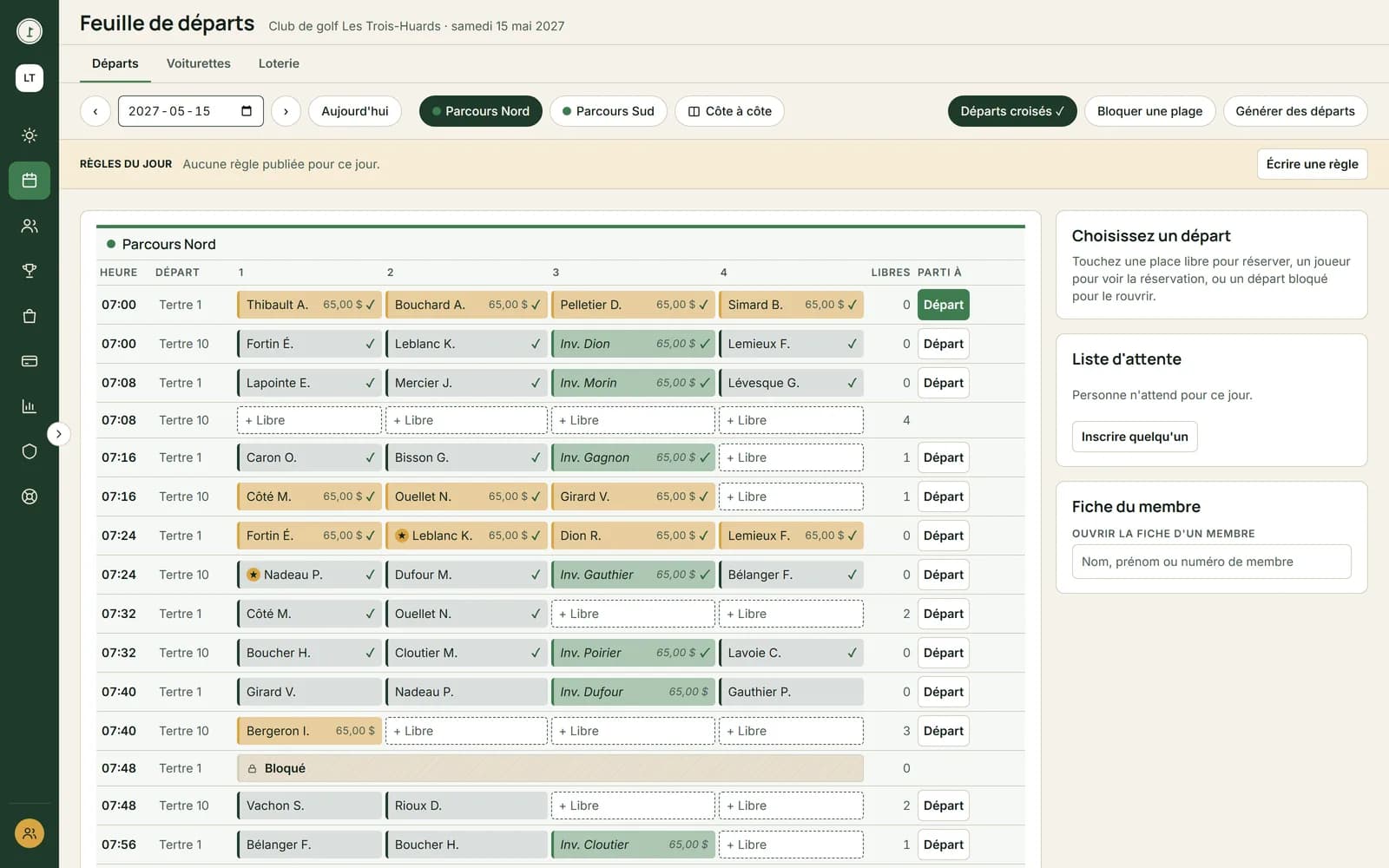
Task: Open the trophy tournaments sidebar icon
Action: click(x=30, y=271)
